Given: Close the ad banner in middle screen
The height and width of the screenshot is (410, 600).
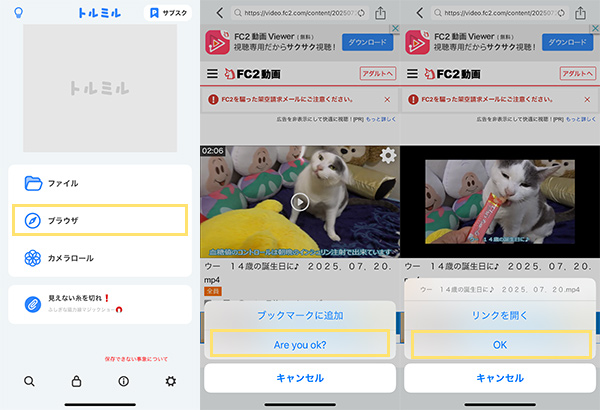Looking at the screenshot, I should click(395, 28).
